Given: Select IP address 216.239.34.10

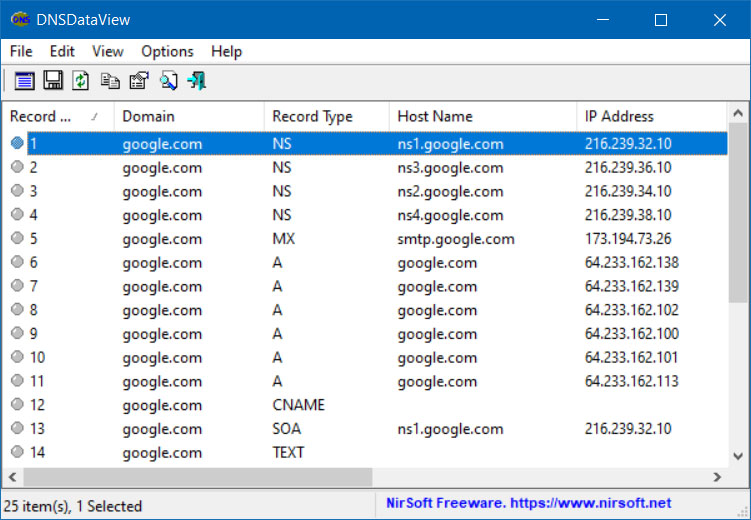Looking at the screenshot, I should 628,191.
